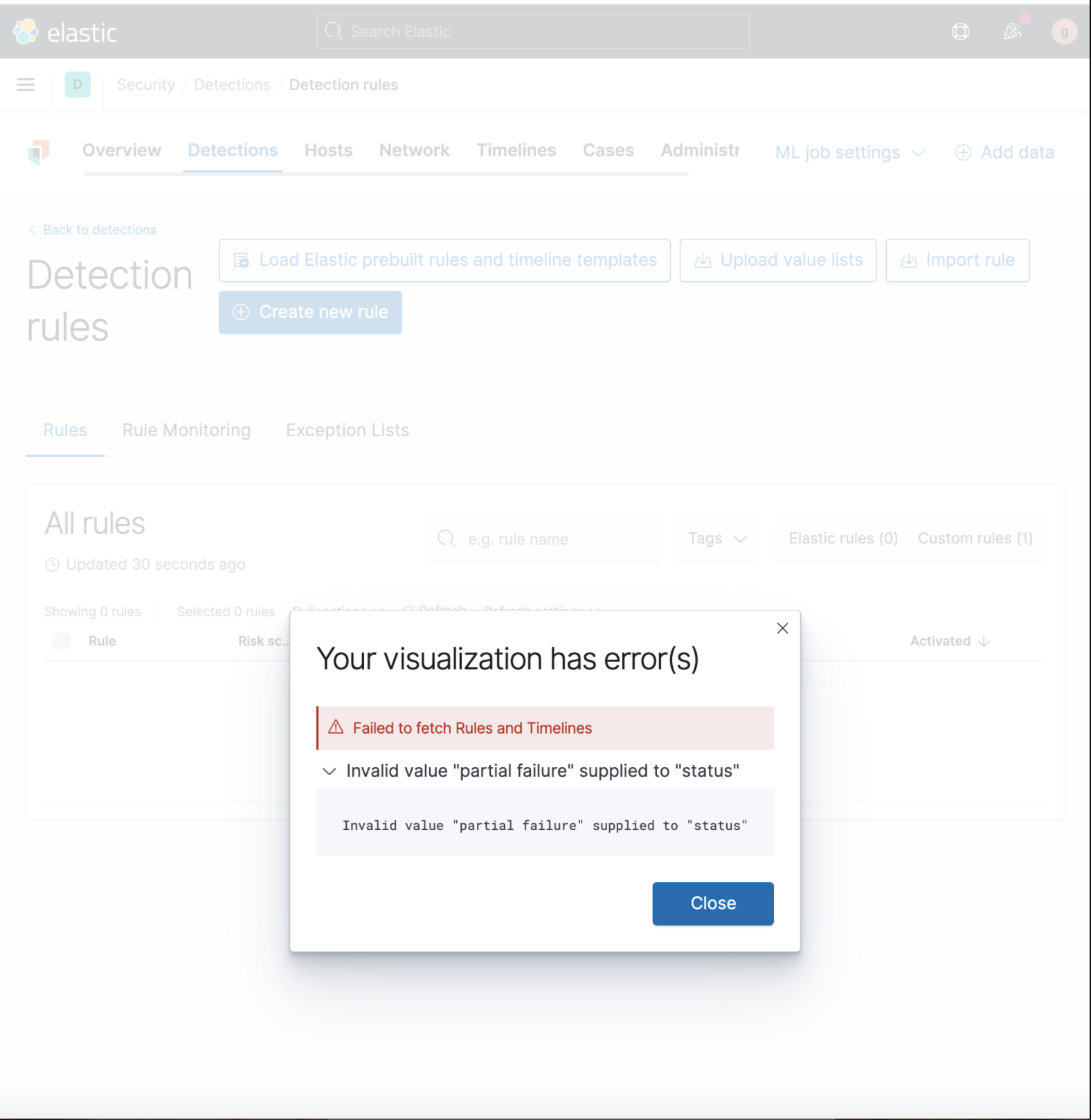Image resolution: width=1091 pixels, height=1120 pixels.
Task: Switch to the Overview tab
Action: coord(122,150)
